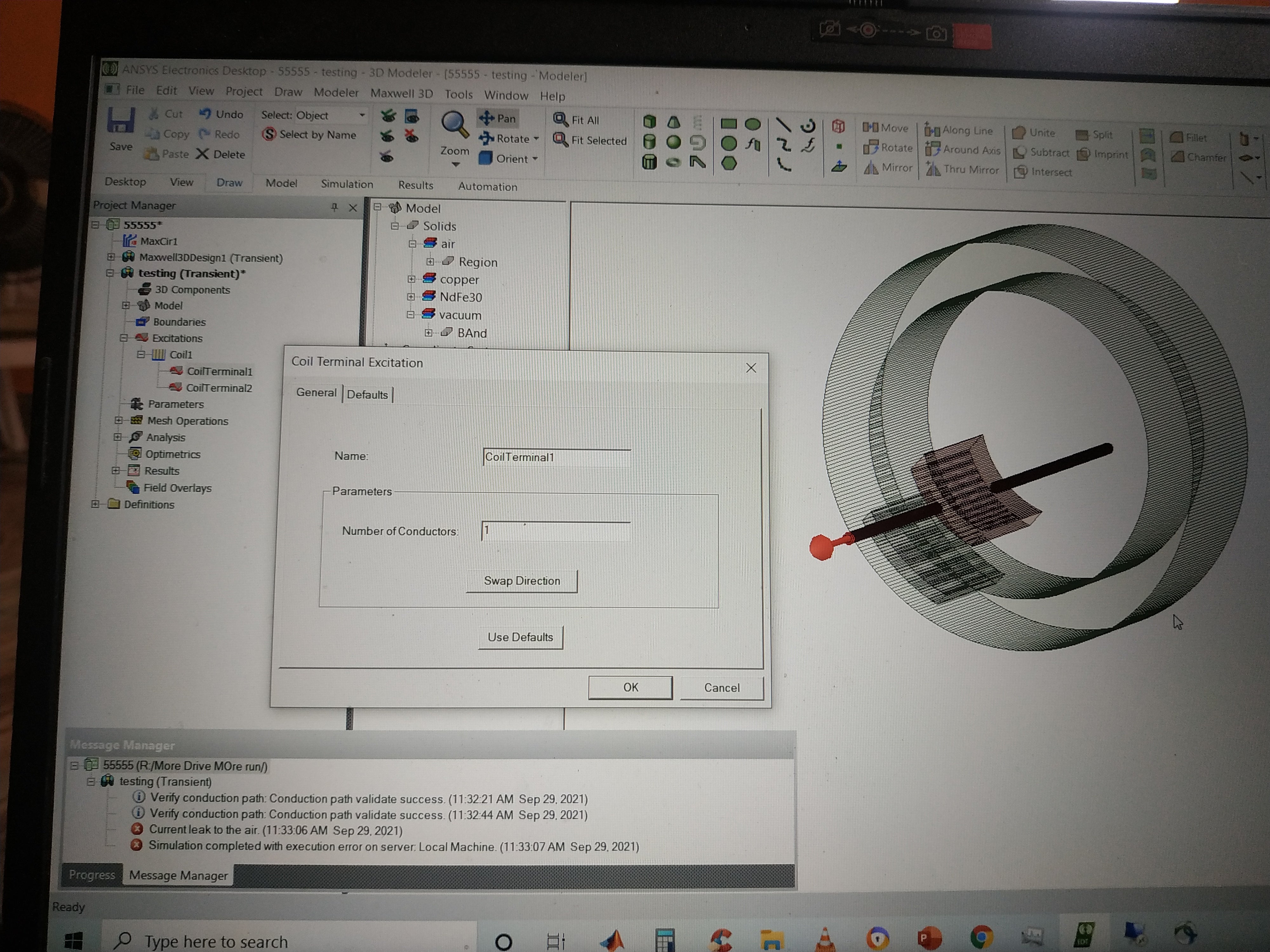Duplicate Along Line tool
The image size is (1270, 952).
958,130
